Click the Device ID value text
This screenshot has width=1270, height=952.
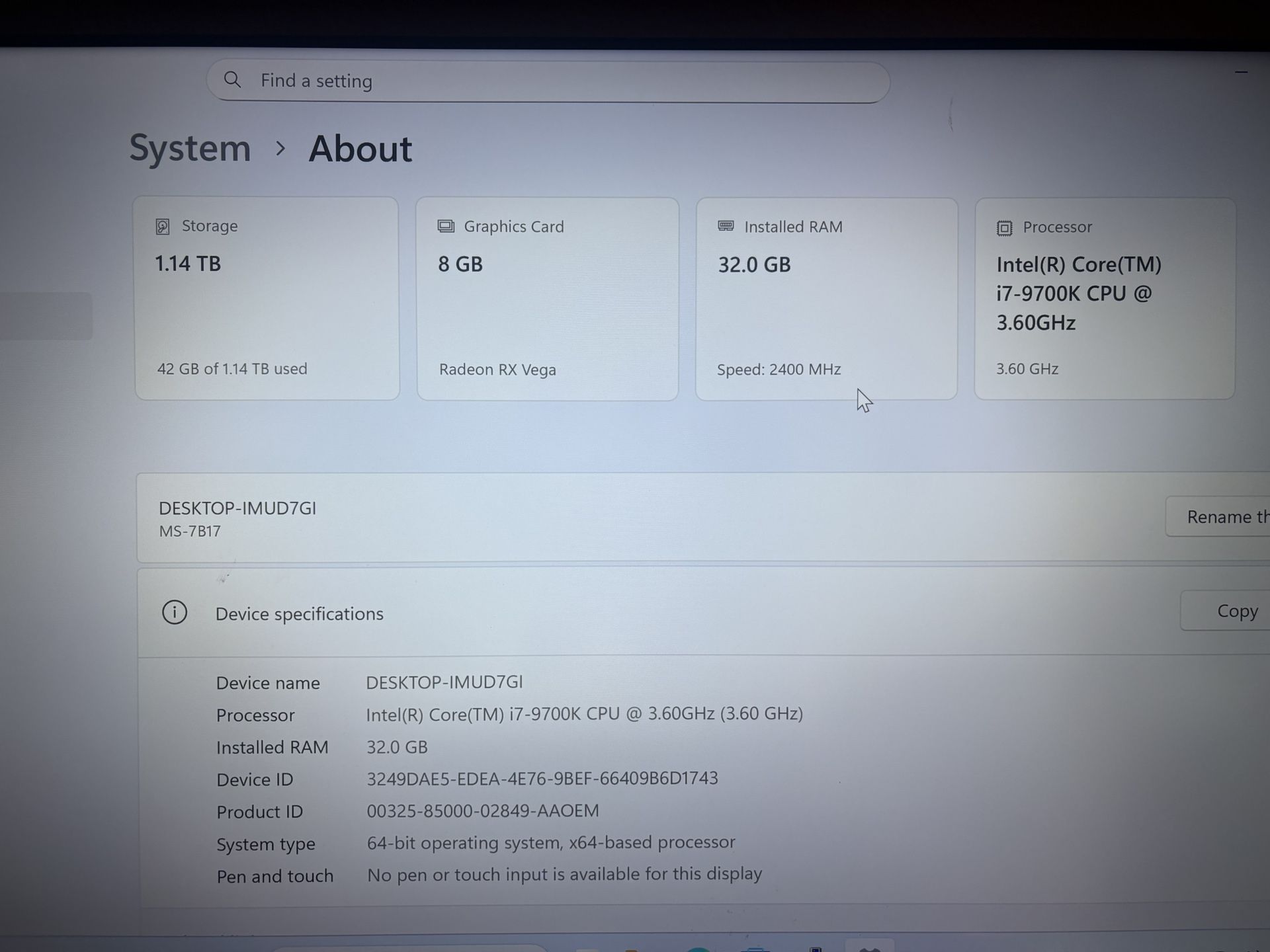pos(542,778)
